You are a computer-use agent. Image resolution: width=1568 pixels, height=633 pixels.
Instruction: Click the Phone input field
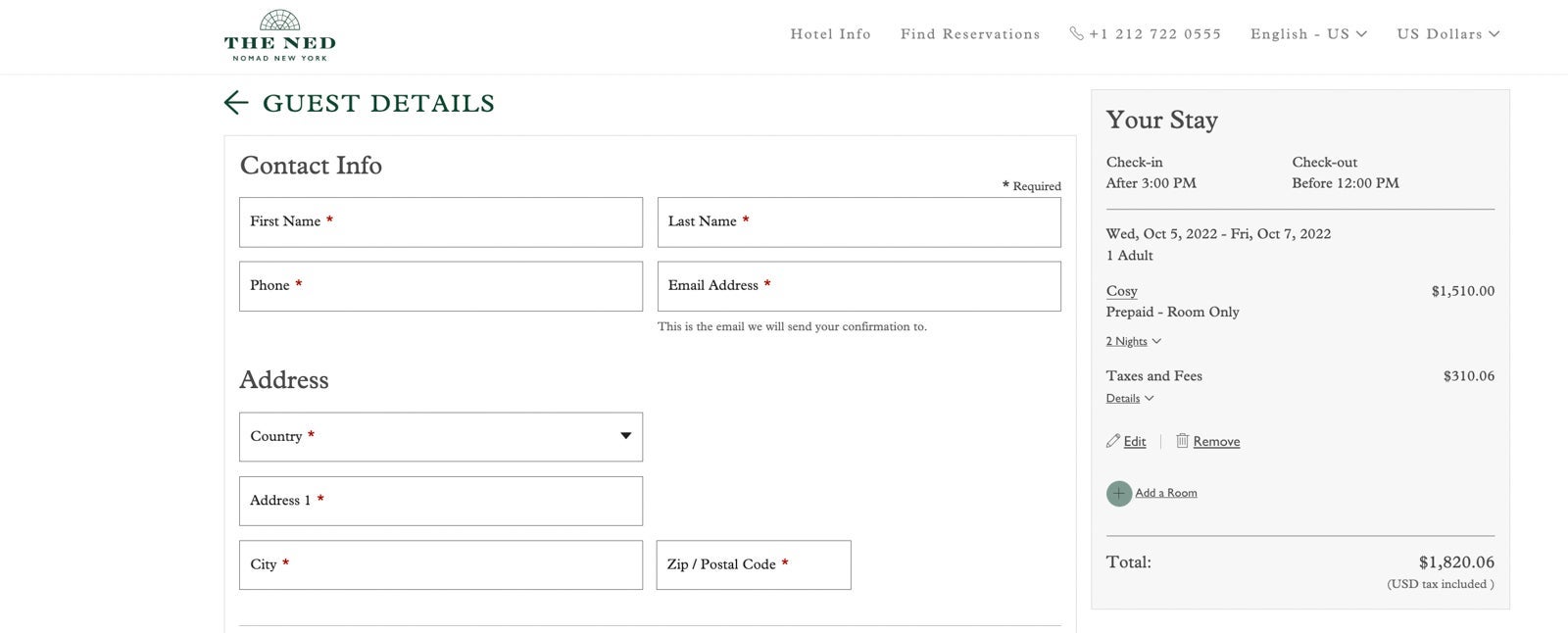click(x=440, y=286)
